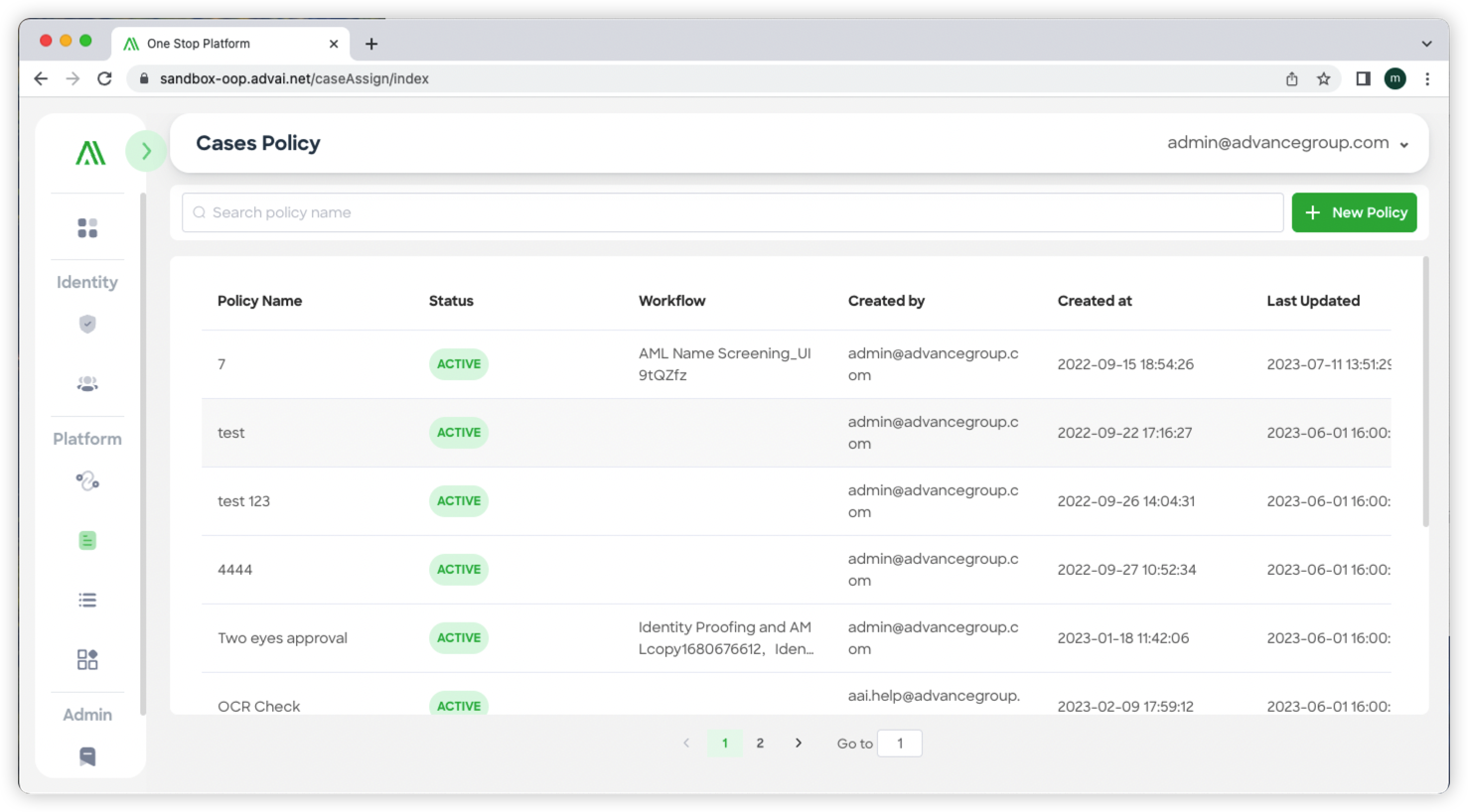The image size is (1468, 812).
Task: Click the Status column header
Action: 451,301
